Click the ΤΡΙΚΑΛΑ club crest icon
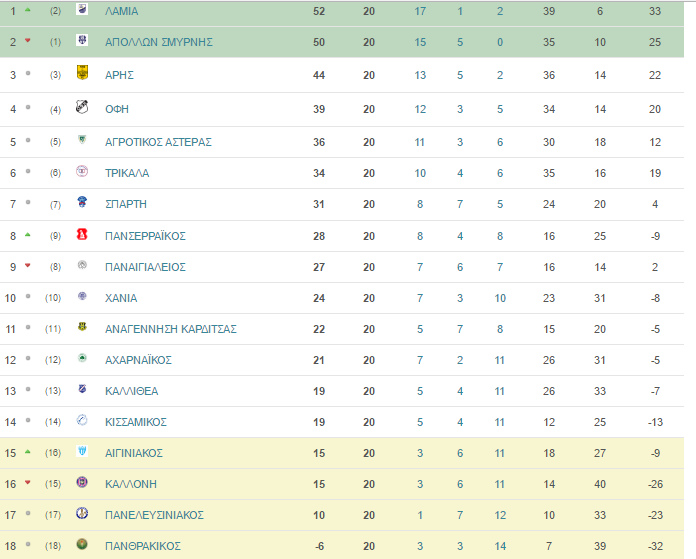Screen dimensions: 696x559 click(x=82, y=171)
